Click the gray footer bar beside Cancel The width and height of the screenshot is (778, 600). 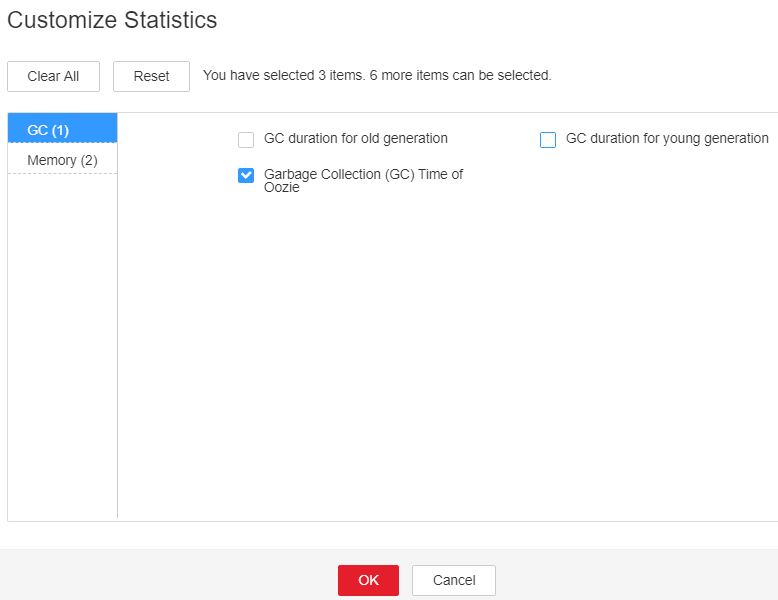click(x=635, y=576)
